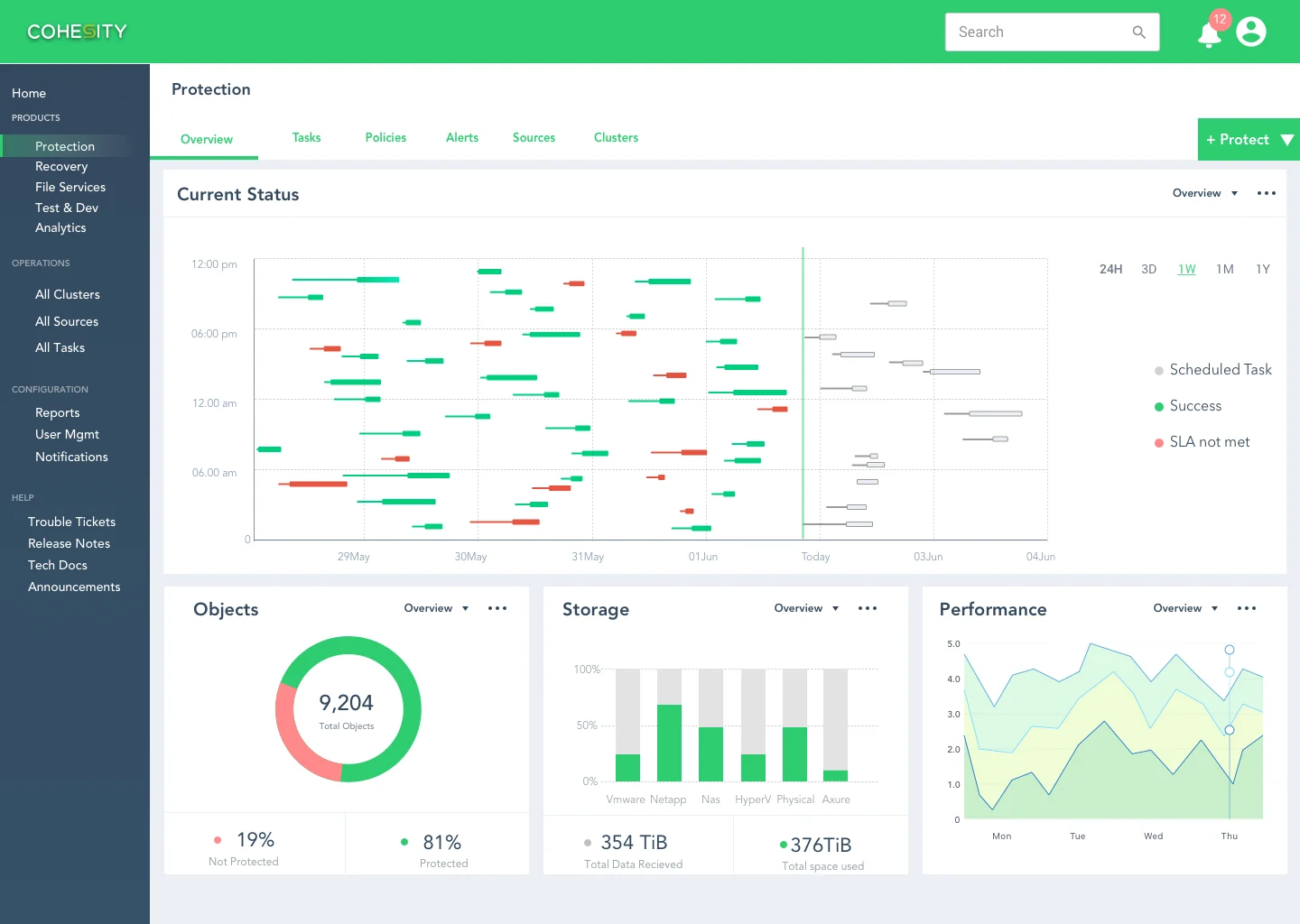Expand the Protect button dropdown arrow
The image size is (1300, 924).
click(x=1287, y=140)
